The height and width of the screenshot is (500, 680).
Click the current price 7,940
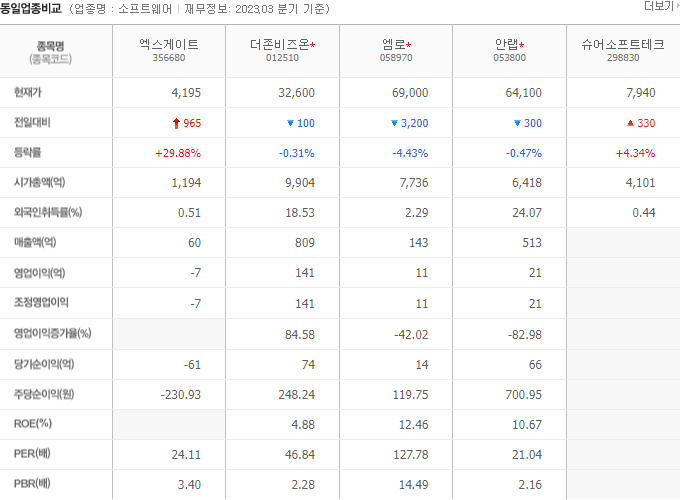(641, 93)
